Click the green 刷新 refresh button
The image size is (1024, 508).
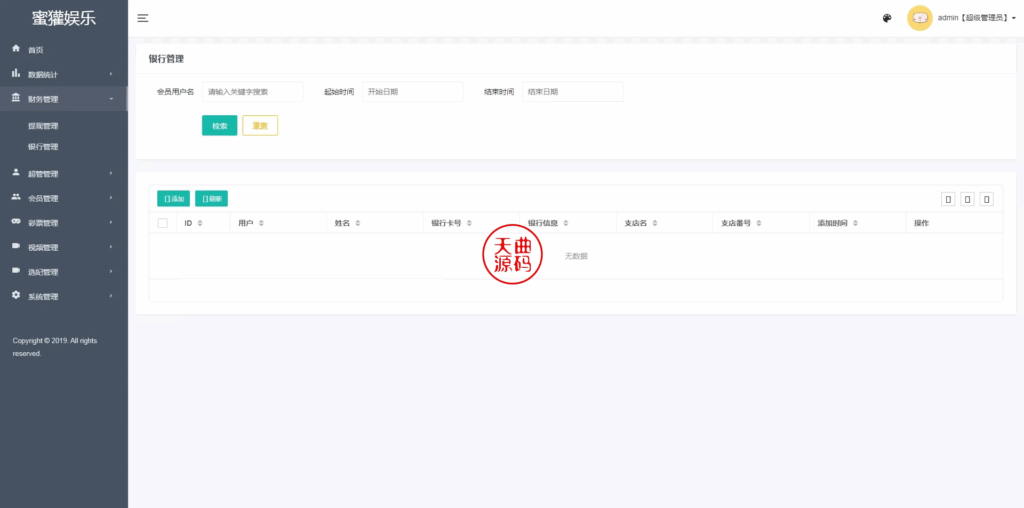pyautogui.click(x=212, y=198)
